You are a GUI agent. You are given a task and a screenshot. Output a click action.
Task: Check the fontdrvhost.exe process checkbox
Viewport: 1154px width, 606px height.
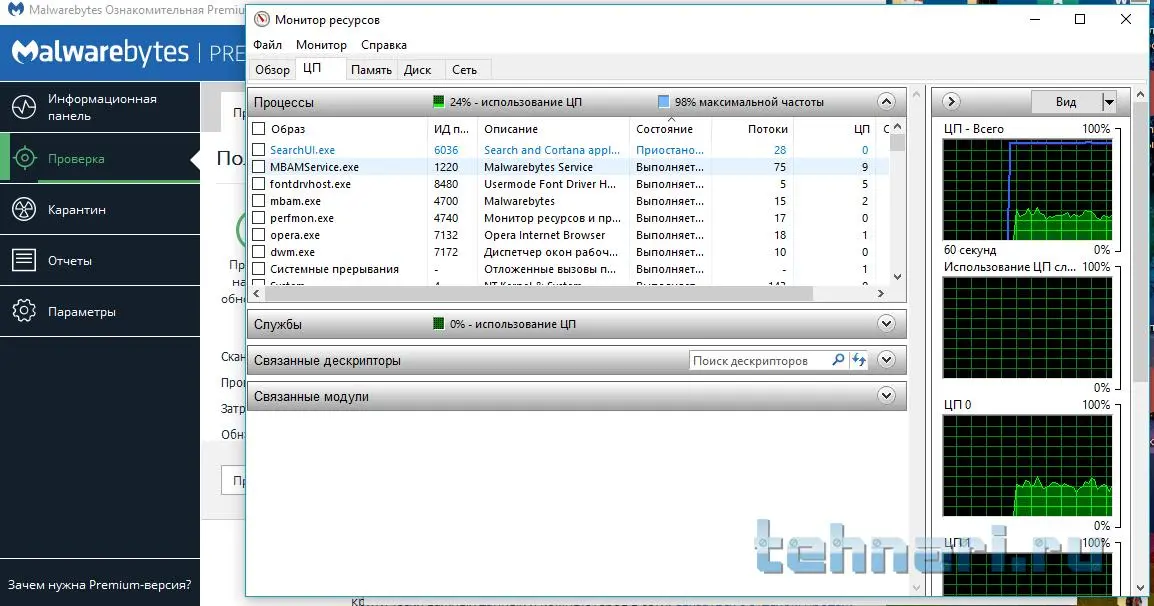tap(258, 184)
